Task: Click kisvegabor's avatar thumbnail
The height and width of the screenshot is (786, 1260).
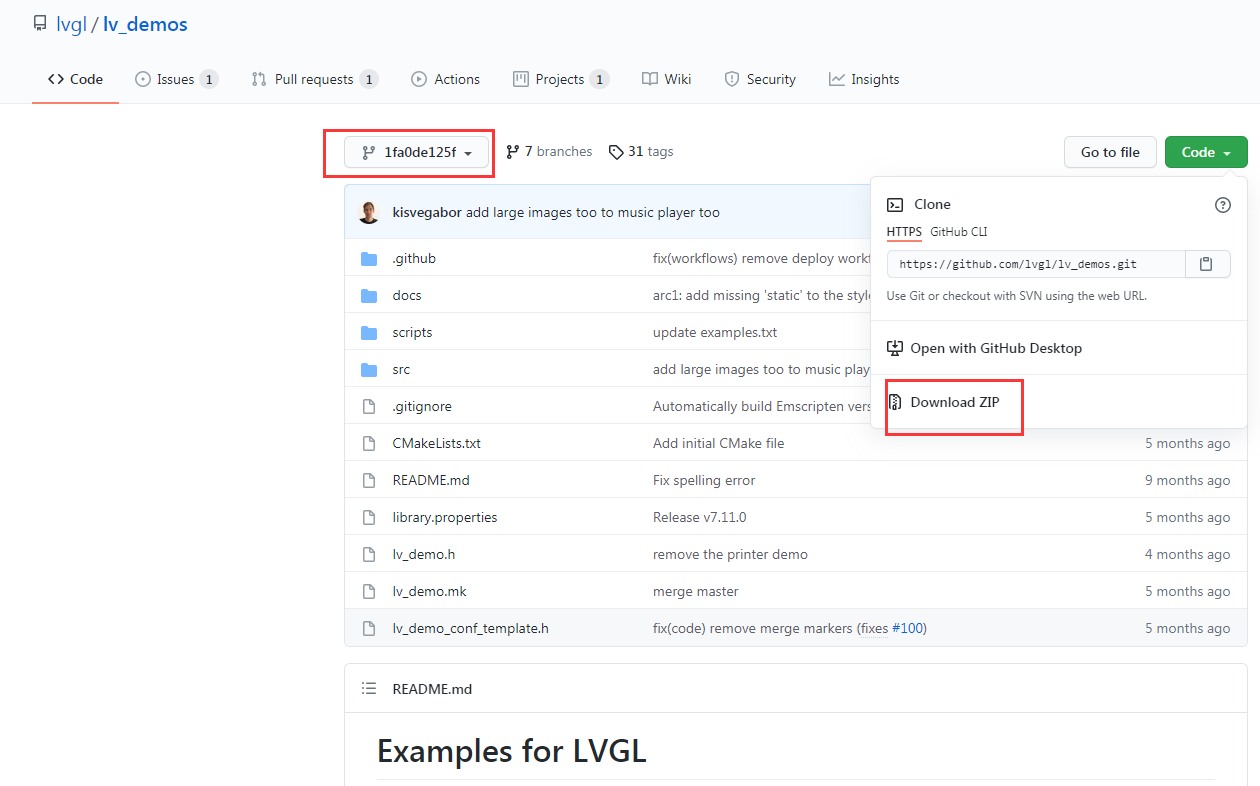Action: tap(369, 212)
